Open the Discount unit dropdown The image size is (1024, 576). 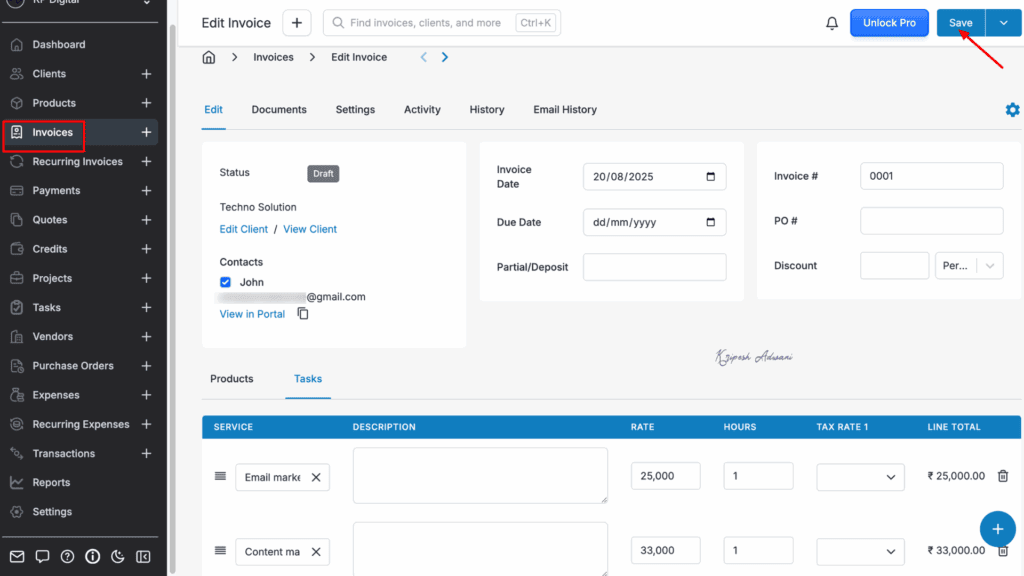click(x=969, y=265)
